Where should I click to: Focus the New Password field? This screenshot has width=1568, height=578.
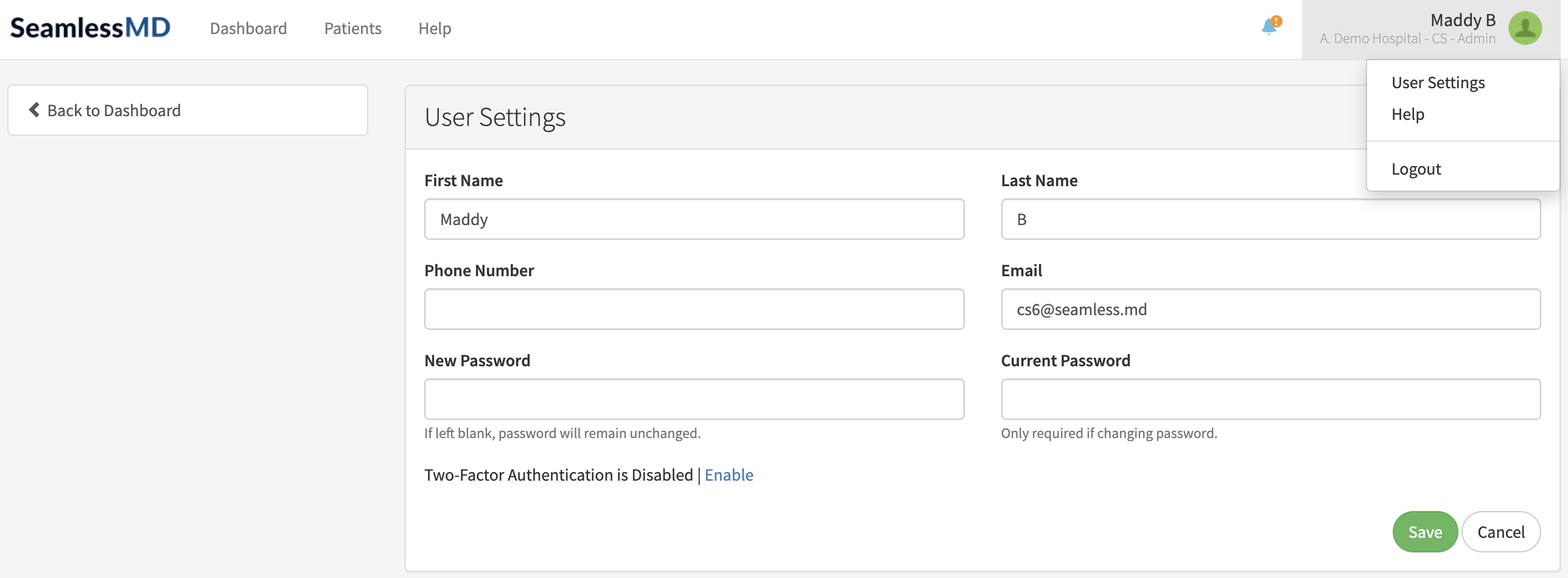pyautogui.click(x=694, y=399)
